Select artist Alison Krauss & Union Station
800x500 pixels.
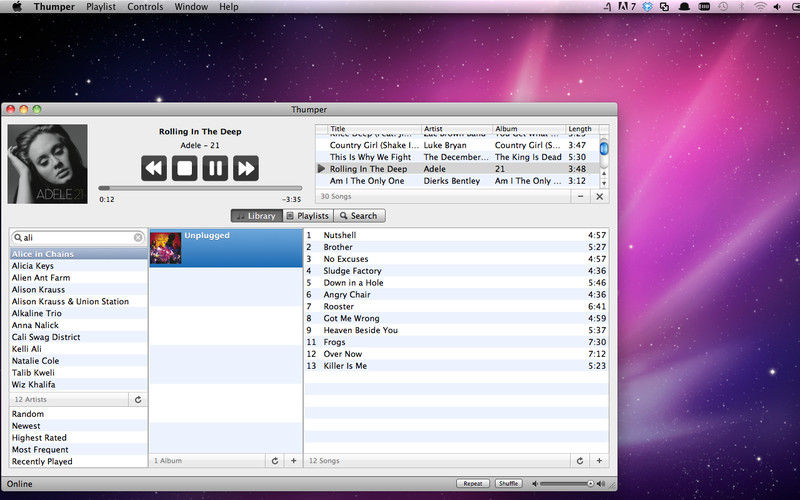click(x=79, y=302)
